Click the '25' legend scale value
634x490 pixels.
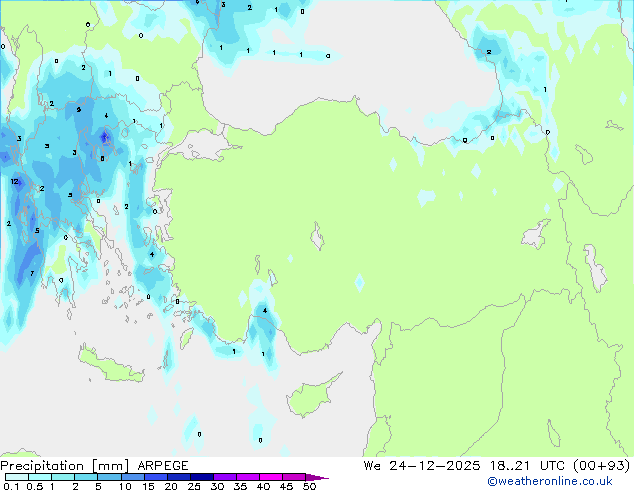[x=194, y=486]
